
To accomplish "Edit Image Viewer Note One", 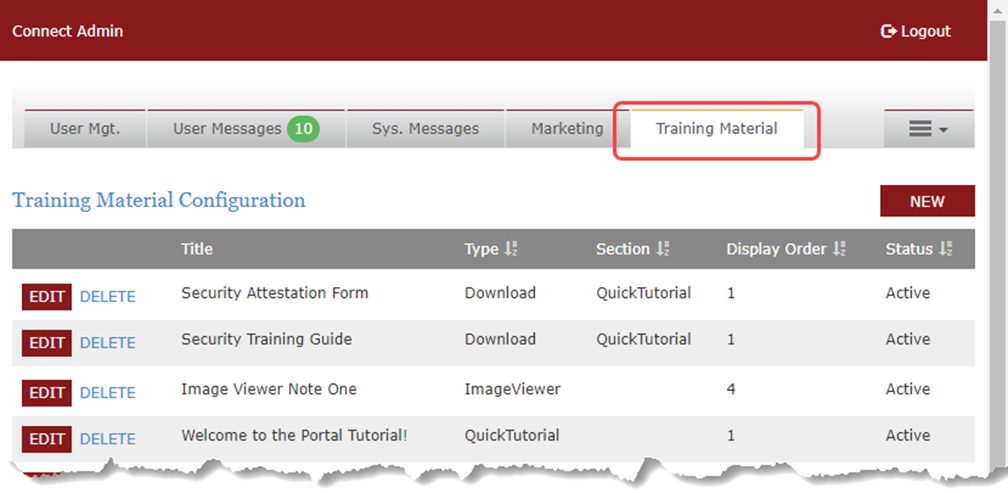I will click(46, 392).
